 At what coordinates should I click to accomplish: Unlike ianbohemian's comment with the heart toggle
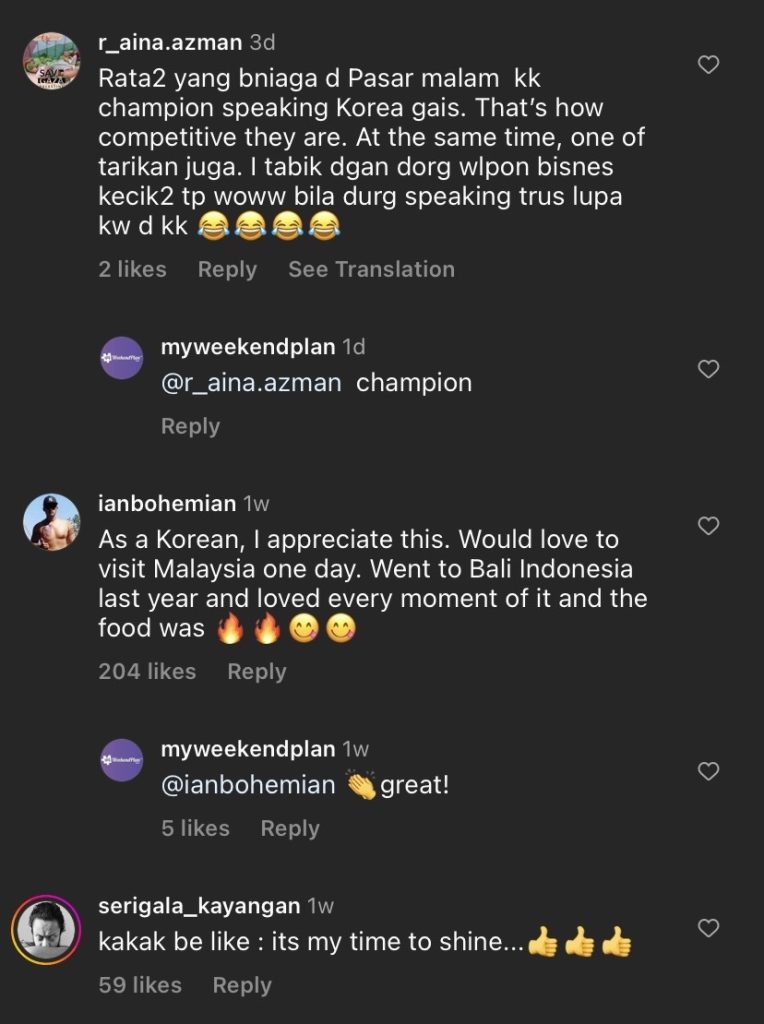[x=708, y=525]
